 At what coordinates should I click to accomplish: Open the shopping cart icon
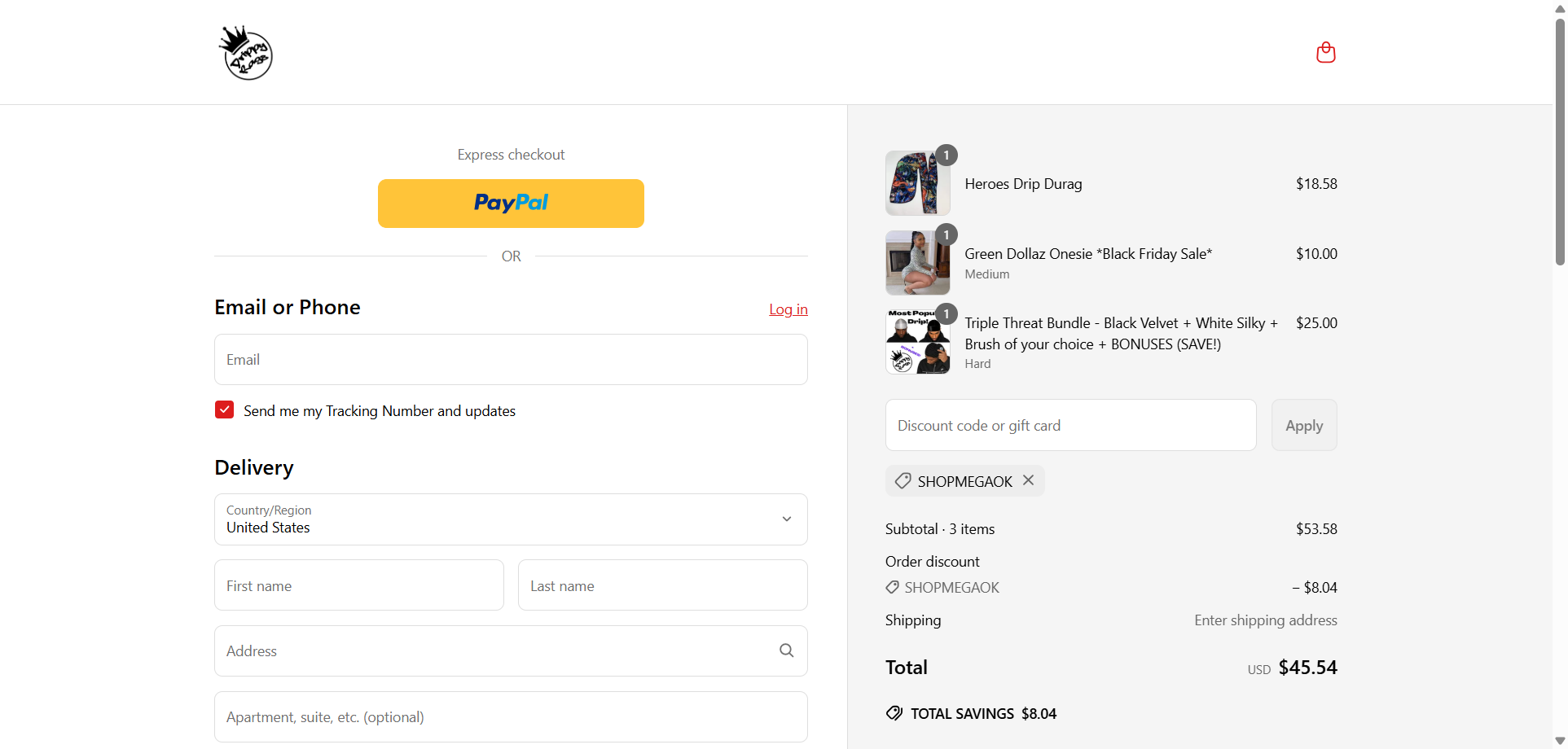[1325, 52]
